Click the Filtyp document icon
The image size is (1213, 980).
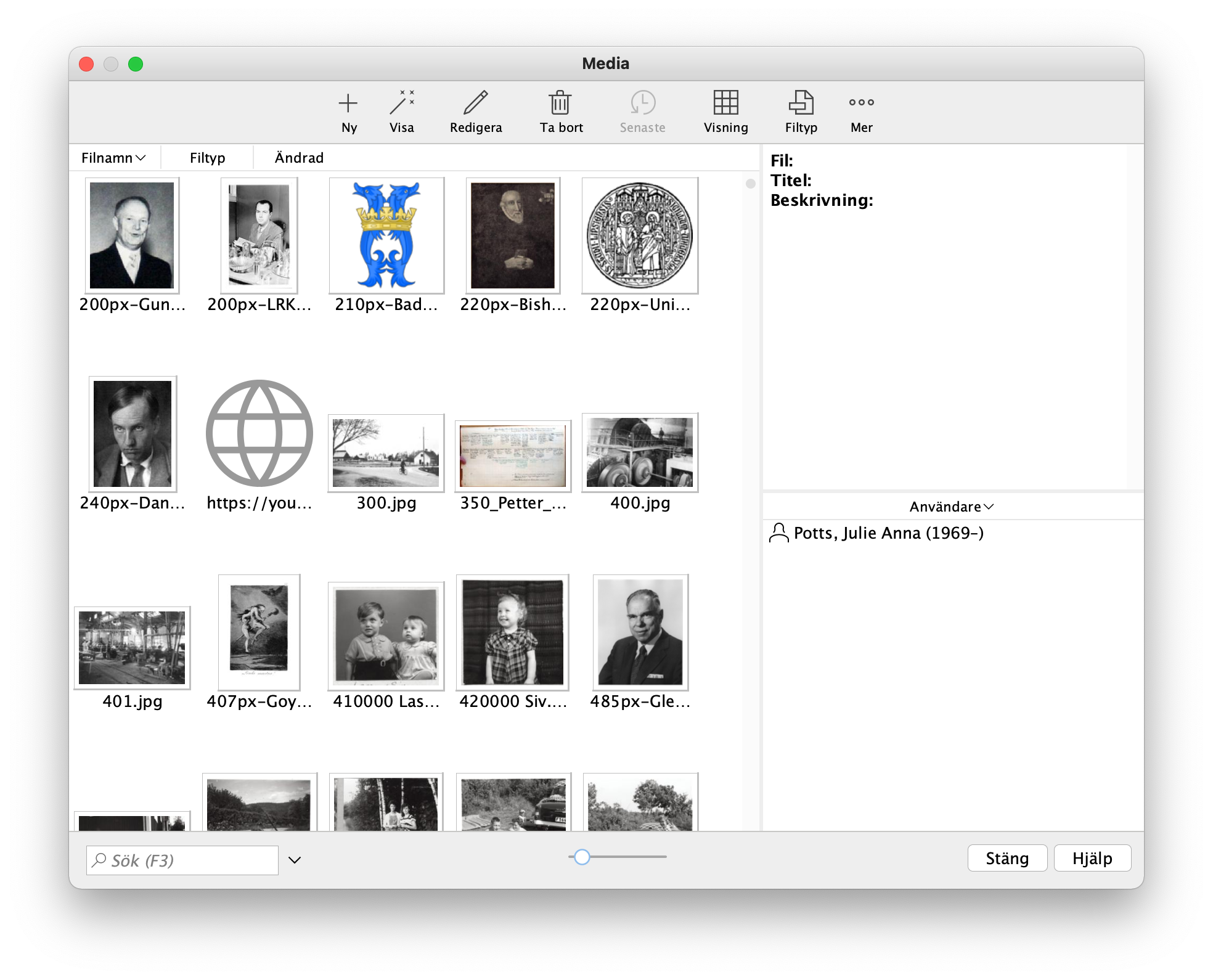pos(801,103)
